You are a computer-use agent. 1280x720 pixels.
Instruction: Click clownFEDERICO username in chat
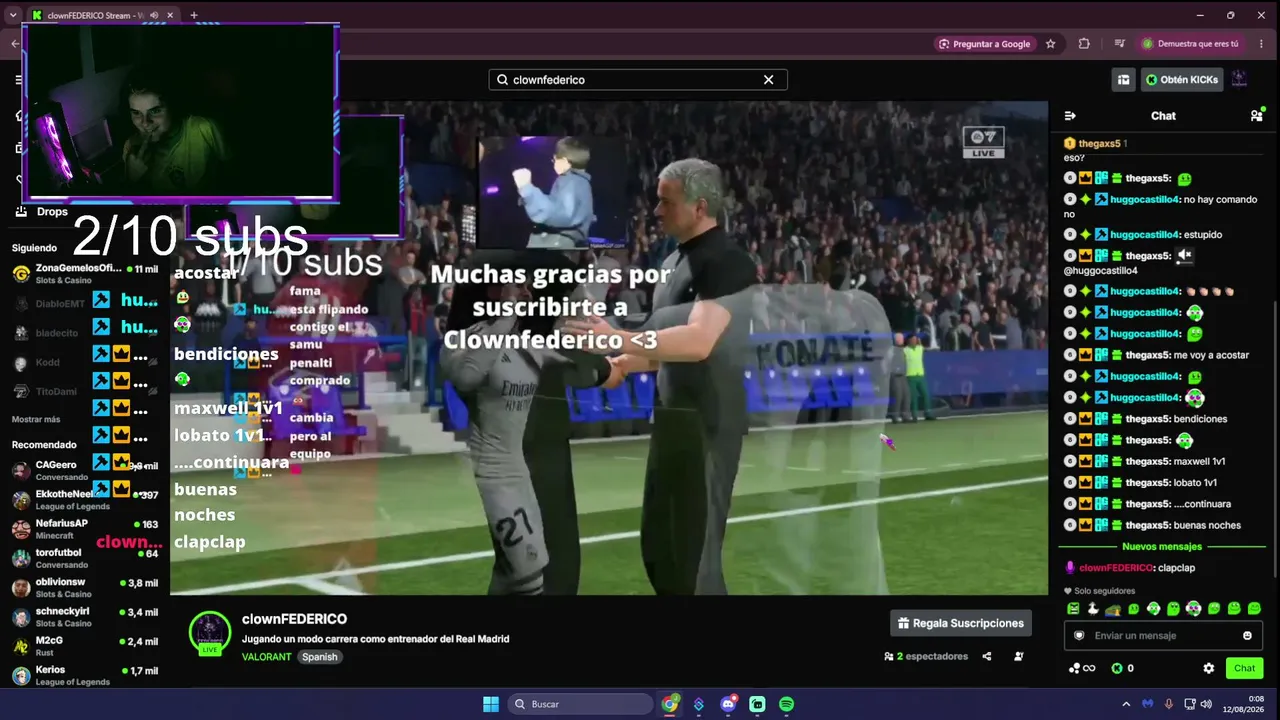1116,568
